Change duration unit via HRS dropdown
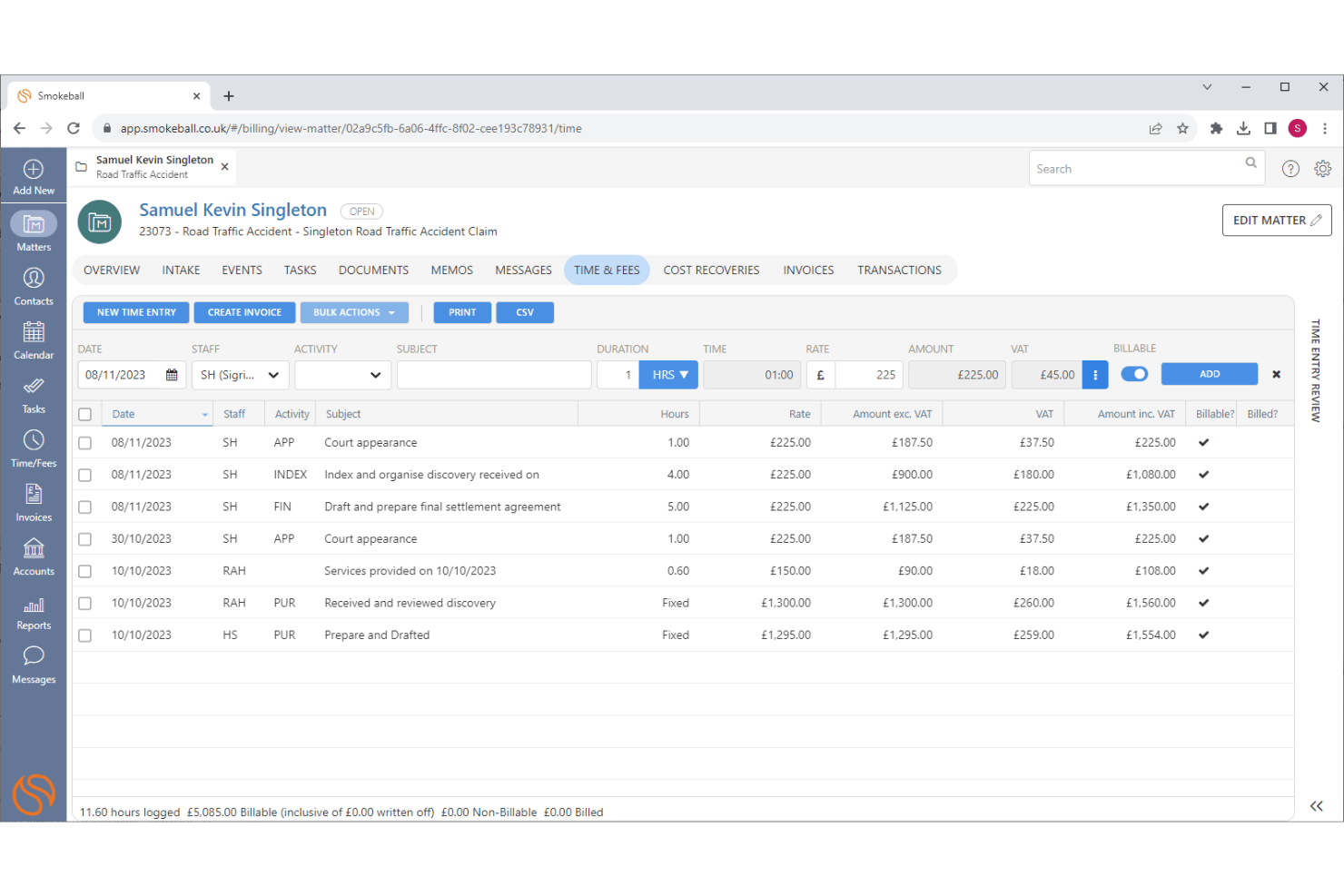Screen dimensions: 1344x896 [x=669, y=375]
